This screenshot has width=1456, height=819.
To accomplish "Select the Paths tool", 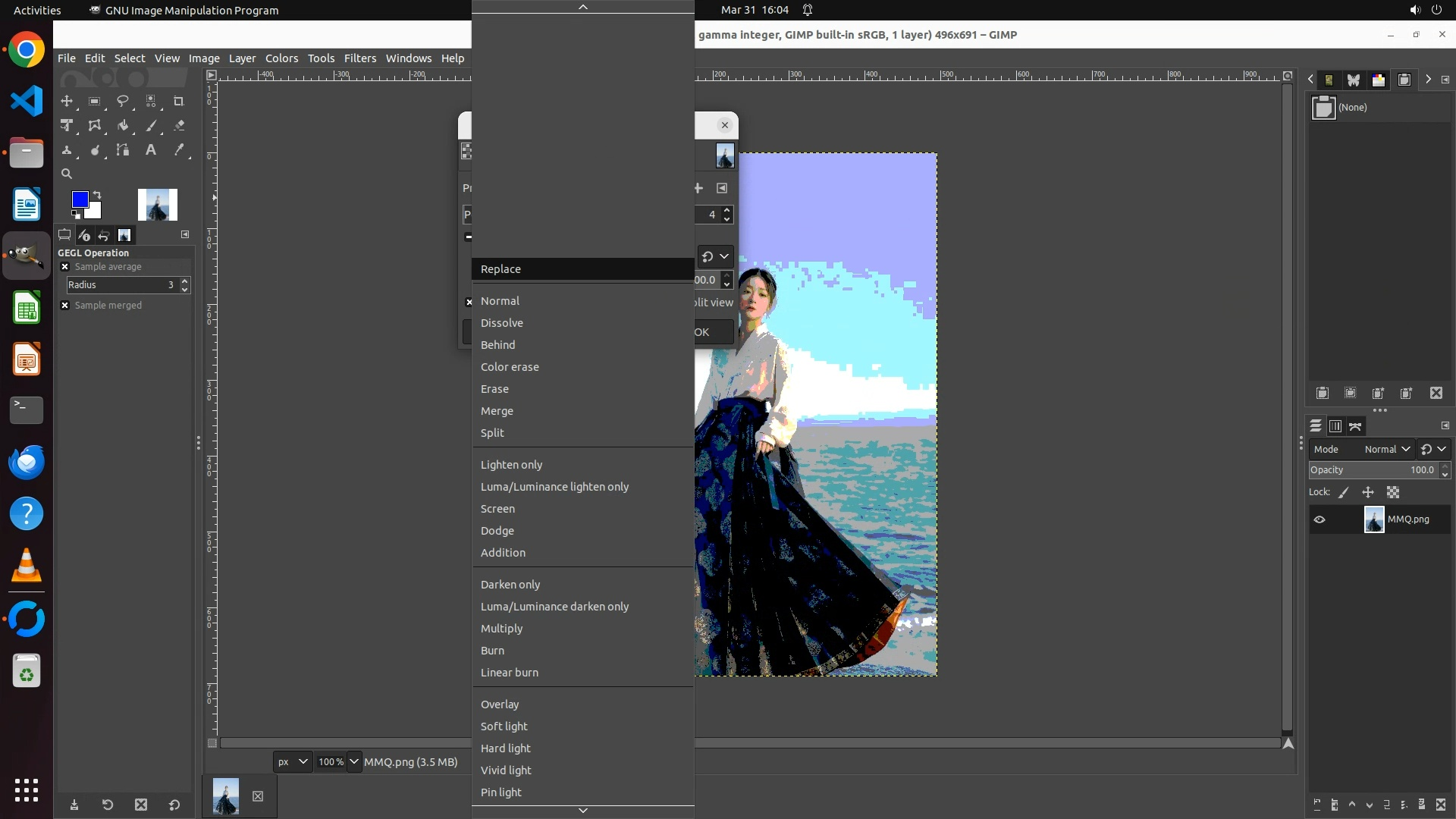I will tap(122, 150).
